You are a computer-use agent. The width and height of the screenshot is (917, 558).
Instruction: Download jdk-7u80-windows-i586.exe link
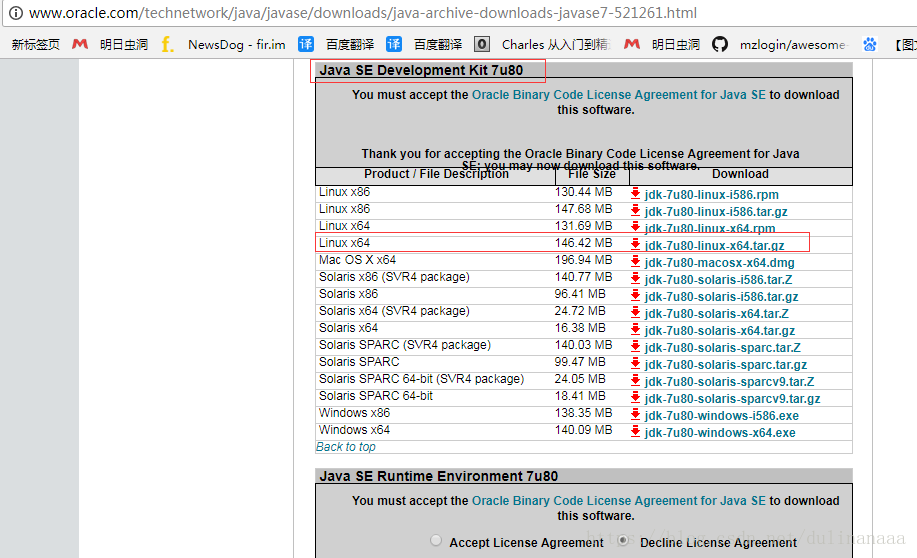pos(722,415)
